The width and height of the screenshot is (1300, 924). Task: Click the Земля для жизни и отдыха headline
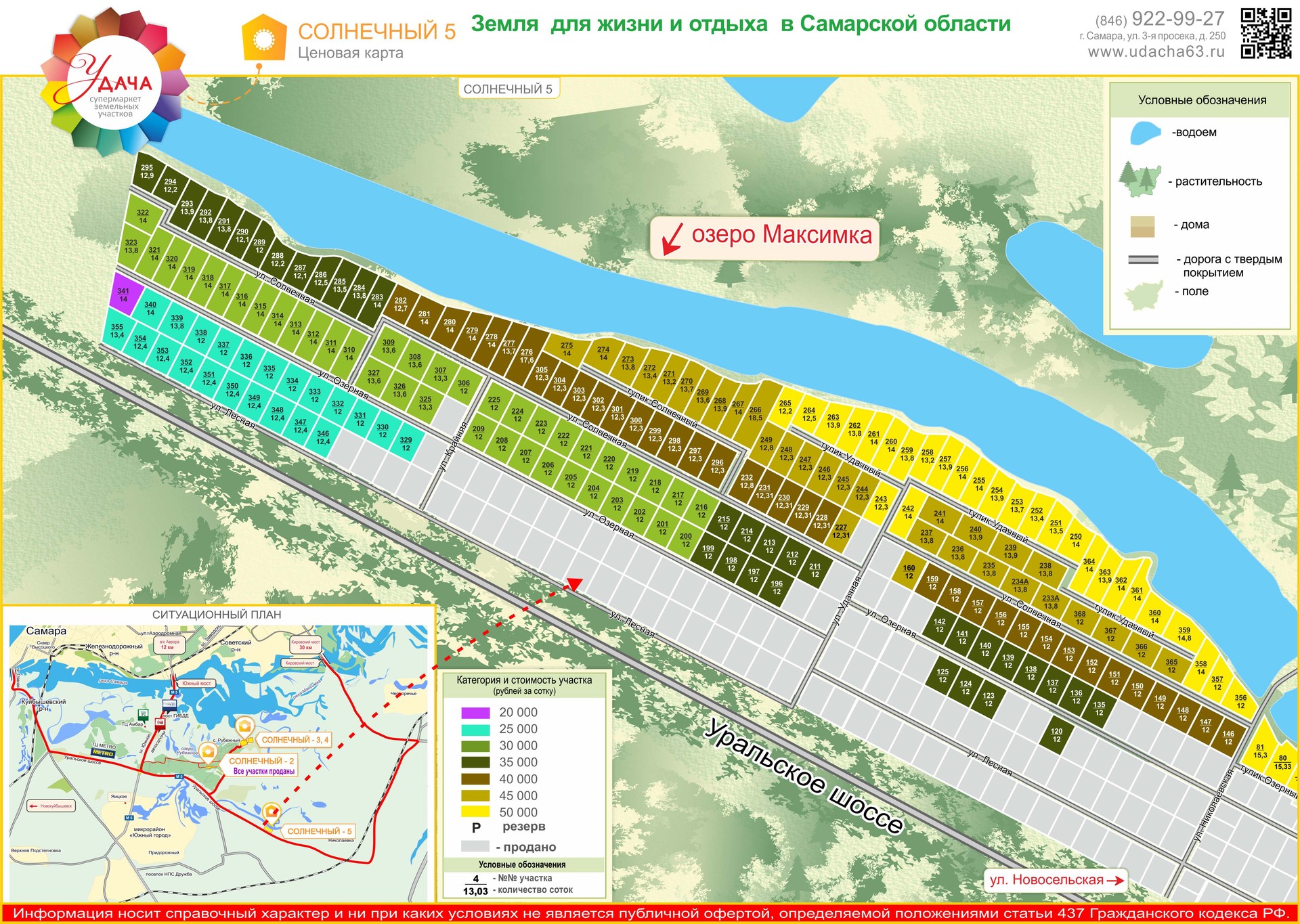741,24
